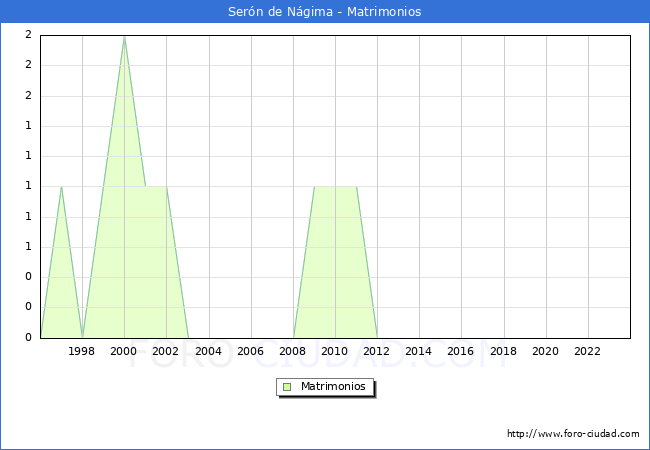This screenshot has height=450, width=650.
Task: Click the 2008 x-axis label
Action: 293,351
